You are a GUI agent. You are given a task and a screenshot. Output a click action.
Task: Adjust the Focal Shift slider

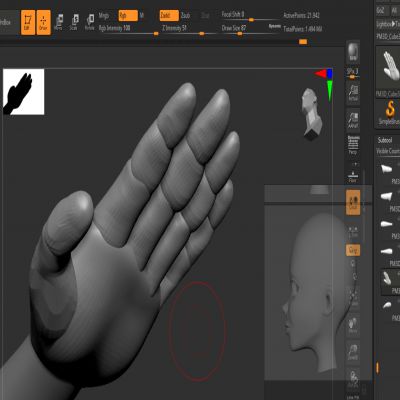[x=250, y=16]
